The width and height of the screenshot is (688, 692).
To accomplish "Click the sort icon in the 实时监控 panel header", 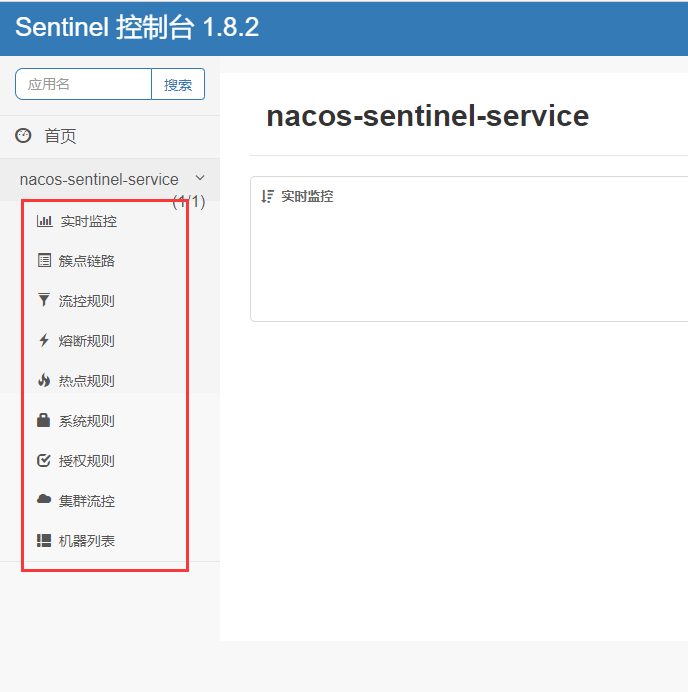I will pos(267,196).
